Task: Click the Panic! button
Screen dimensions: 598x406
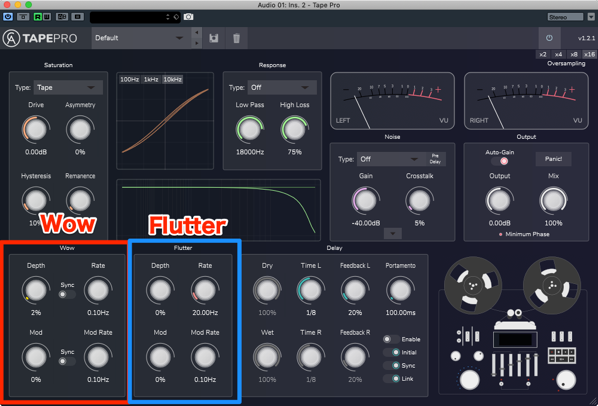Action: (553, 159)
